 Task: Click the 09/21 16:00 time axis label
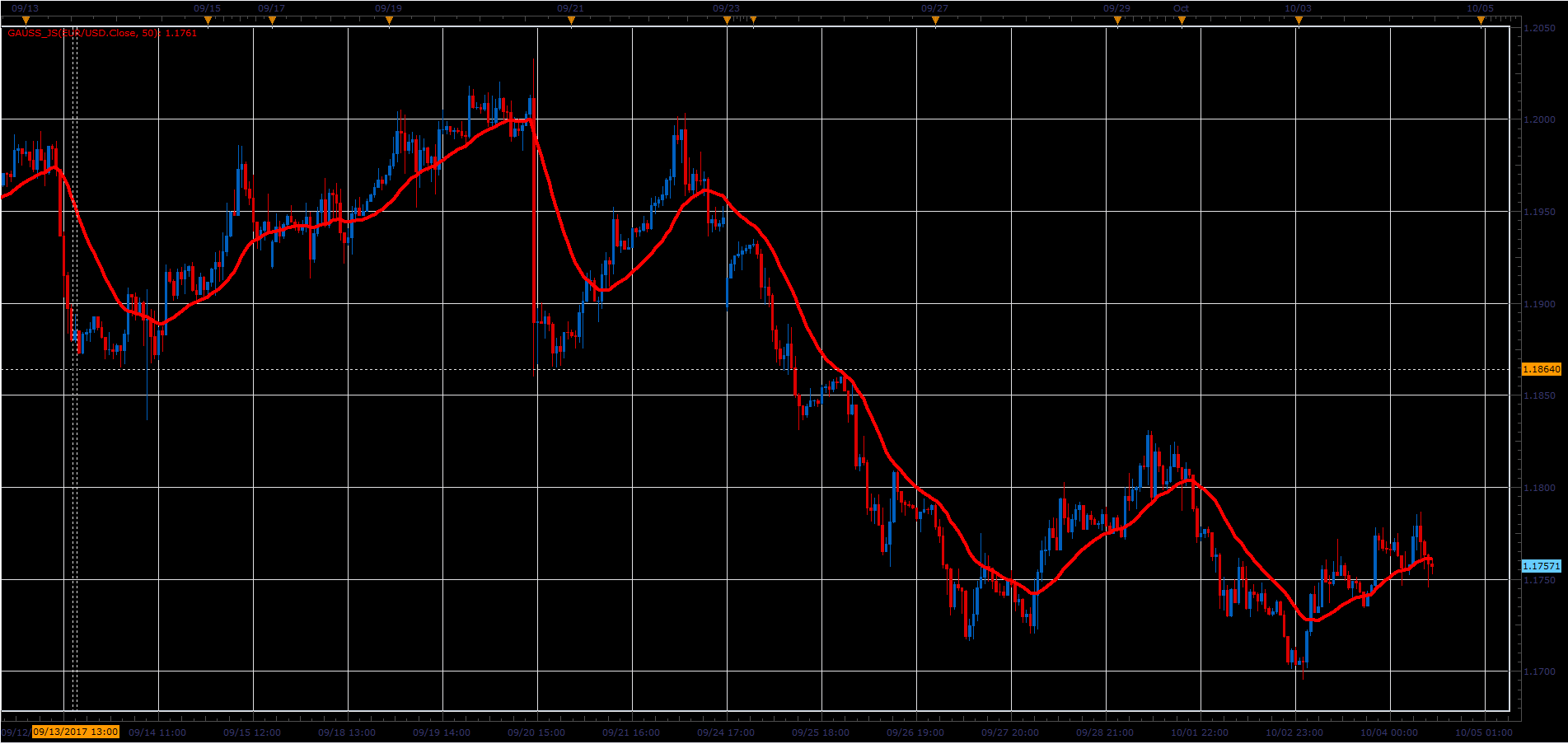click(631, 732)
